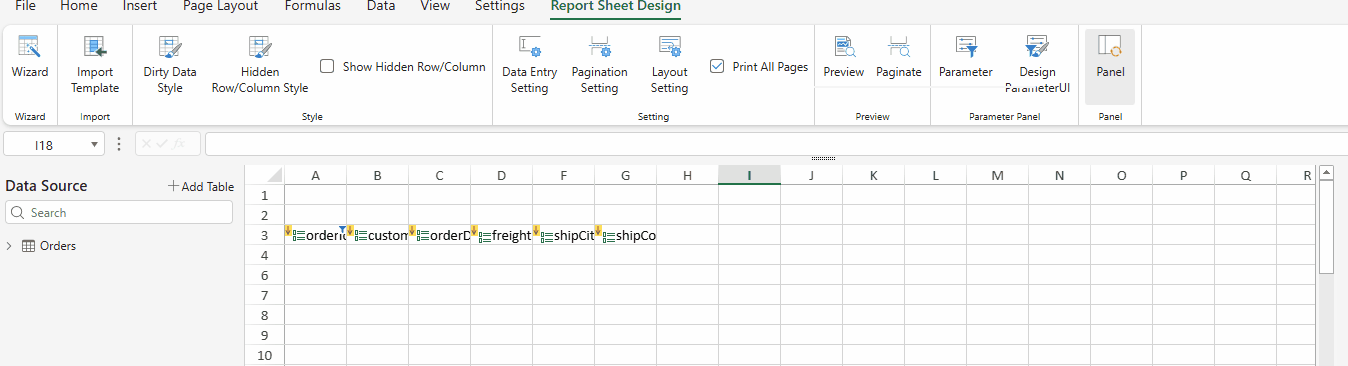This screenshot has height=366, width=1348.
Task: Click the Import Template icon
Action: click(x=95, y=65)
